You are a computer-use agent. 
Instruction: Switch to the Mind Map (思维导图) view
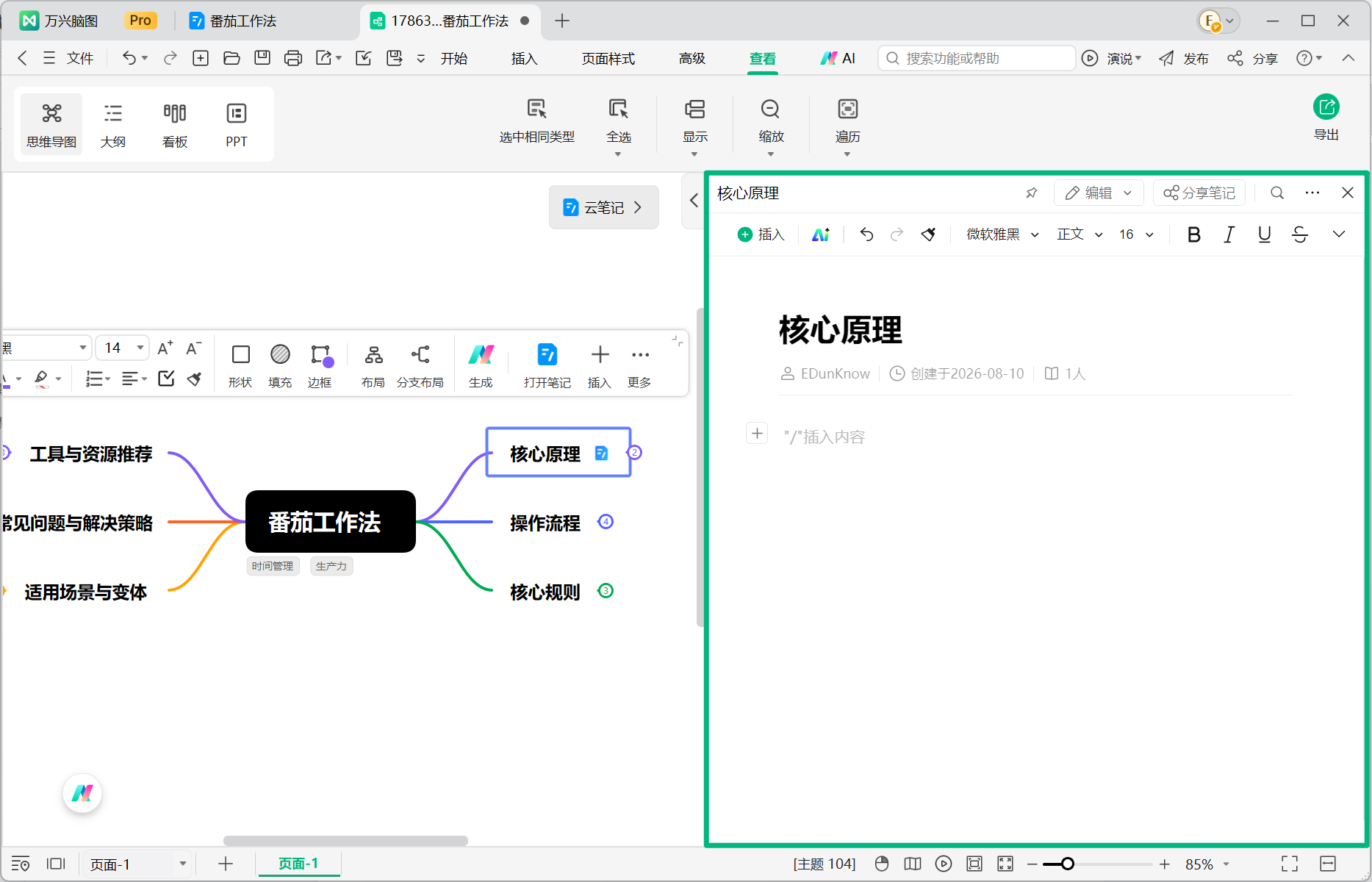[51, 124]
